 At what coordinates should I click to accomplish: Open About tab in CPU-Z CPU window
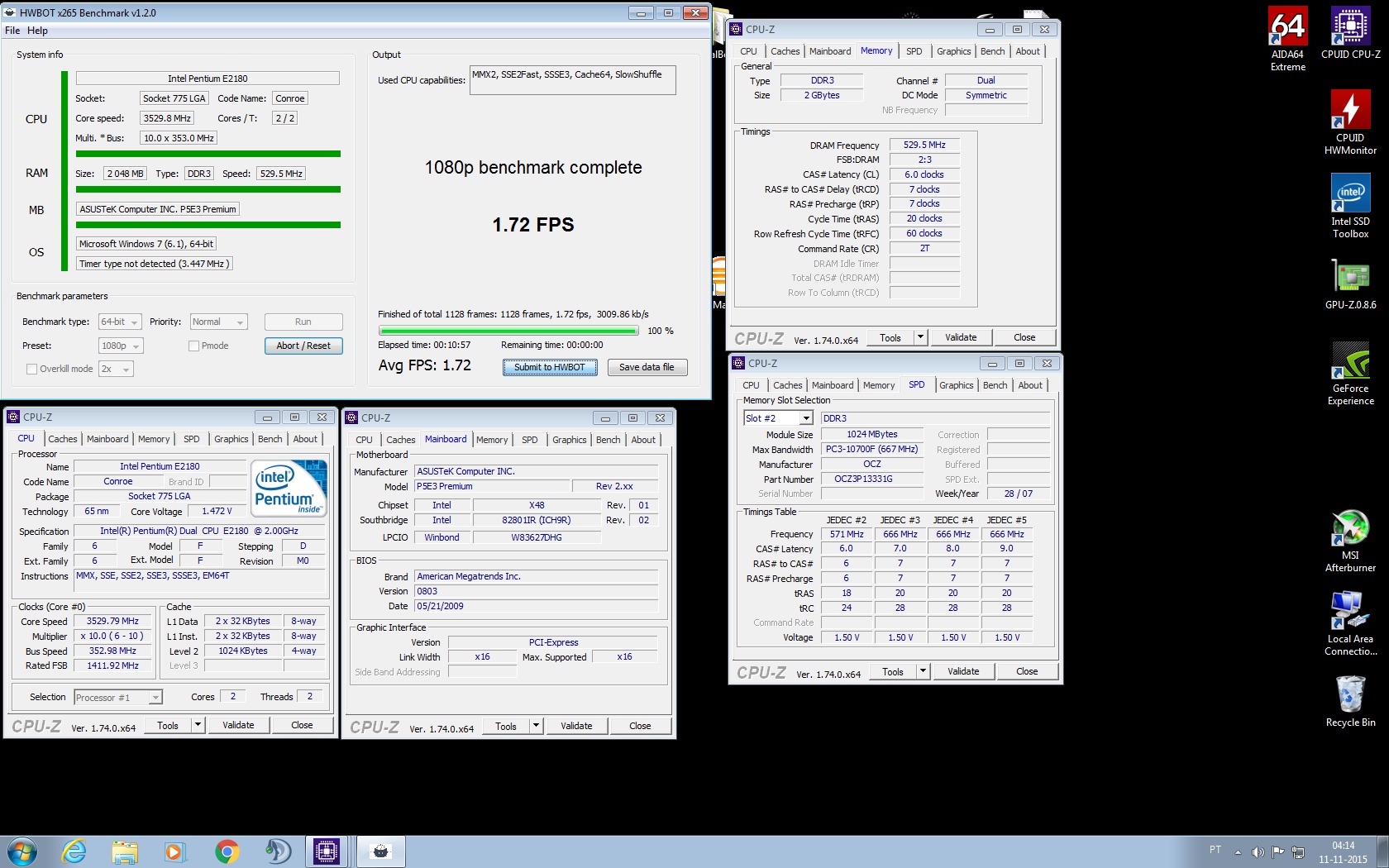point(305,439)
